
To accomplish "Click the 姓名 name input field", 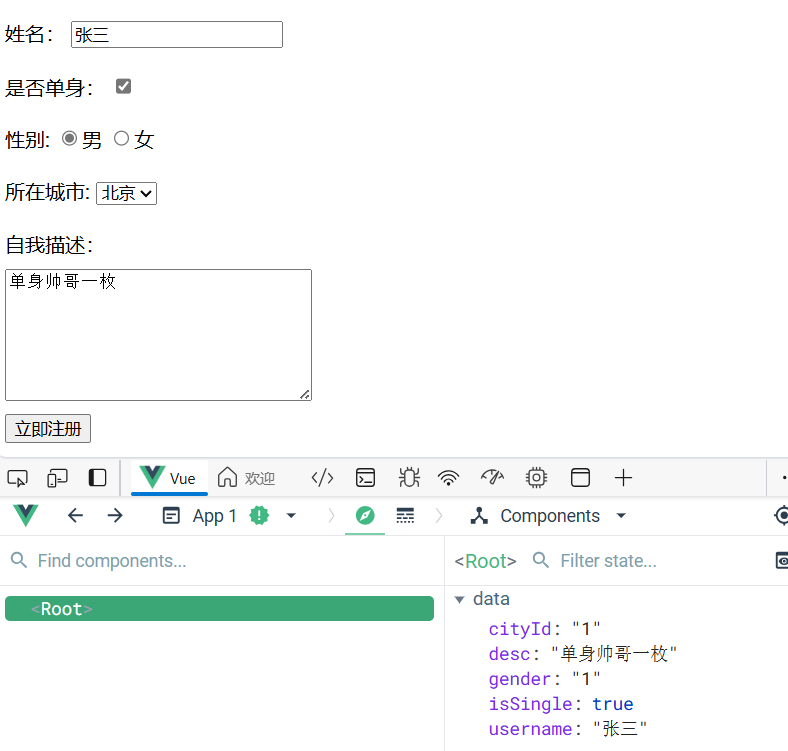I will click(177, 35).
